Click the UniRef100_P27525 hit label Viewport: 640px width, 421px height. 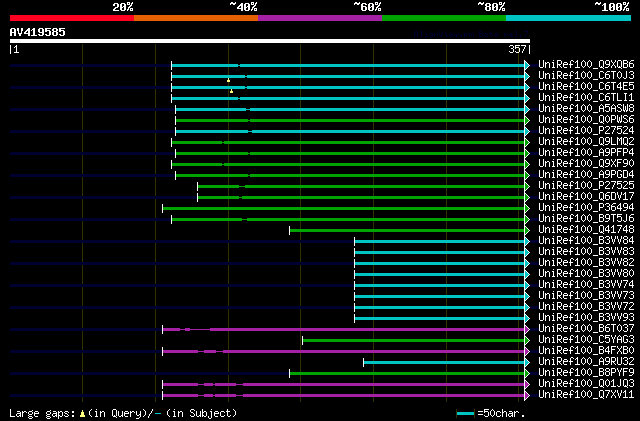point(586,186)
